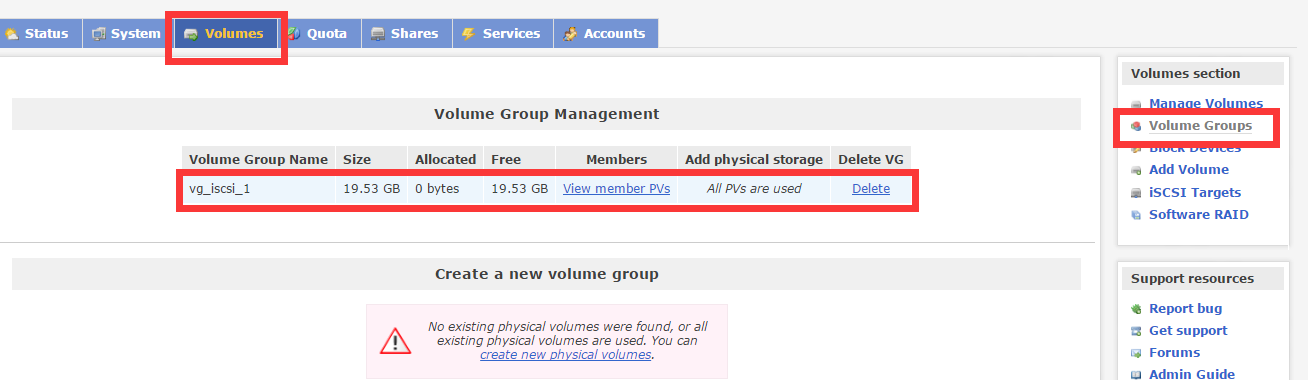
Task: Click the Admin Guide icon
Action: click(x=1136, y=375)
